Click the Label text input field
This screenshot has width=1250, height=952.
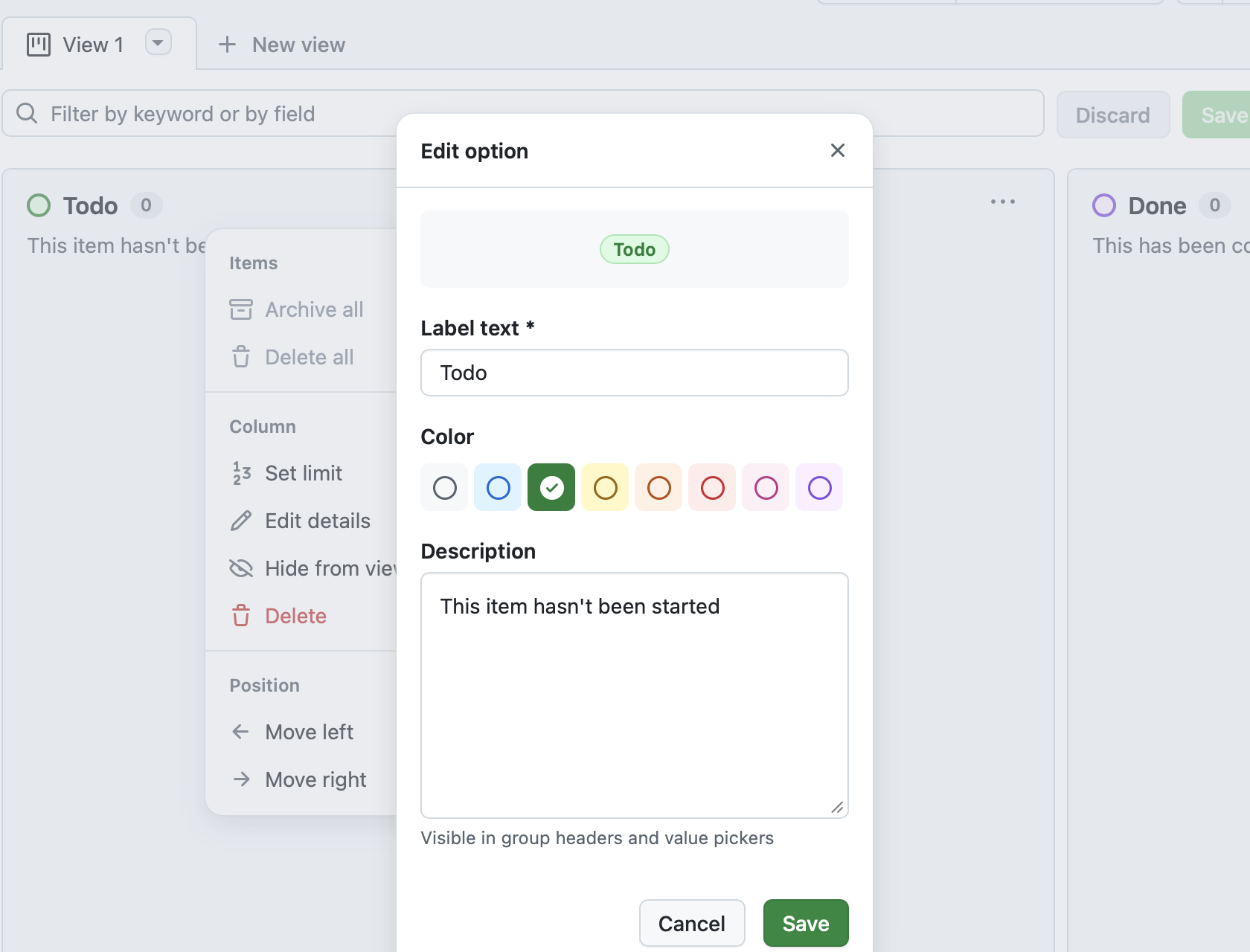click(634, 373)
